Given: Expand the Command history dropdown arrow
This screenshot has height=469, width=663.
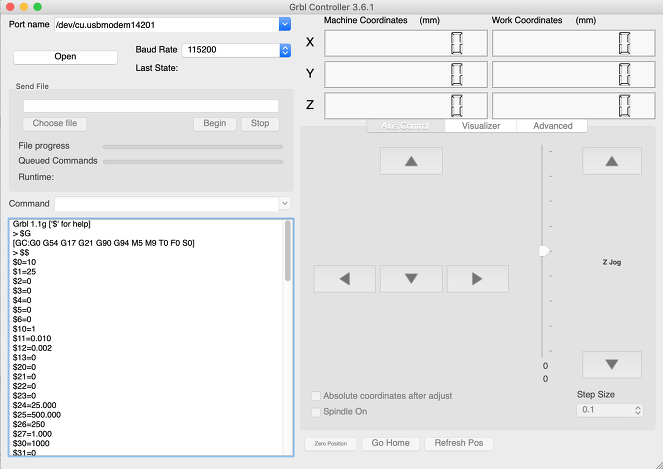Looking at the screenshot, I should tap(285, 203).
